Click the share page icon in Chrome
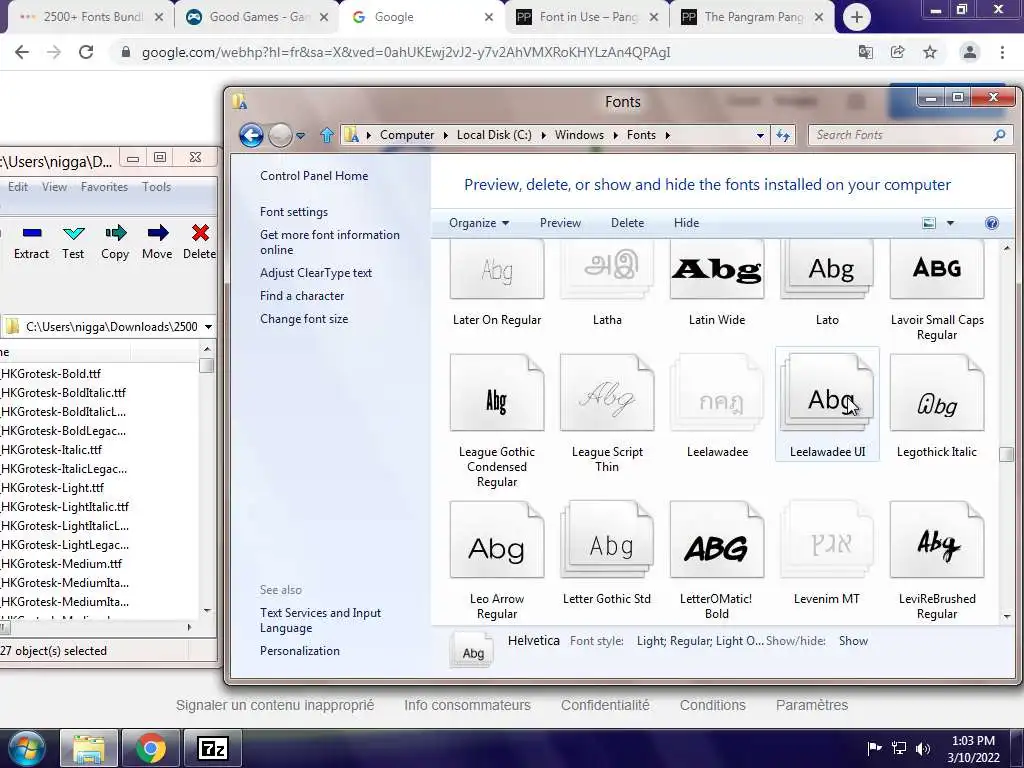The image size is (1024, 768). tap(897, 52)
